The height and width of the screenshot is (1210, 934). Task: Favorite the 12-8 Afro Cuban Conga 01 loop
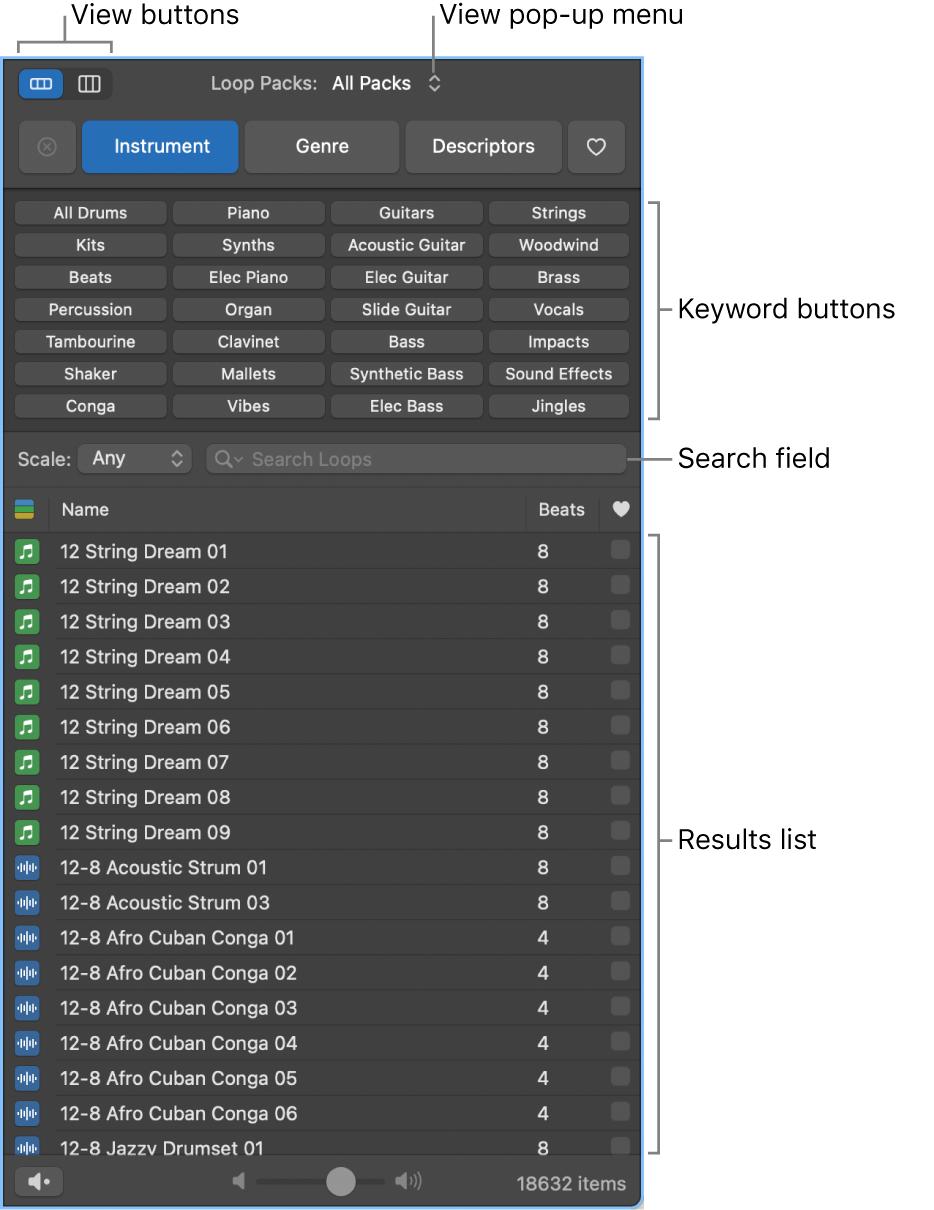tap(620, 936)
